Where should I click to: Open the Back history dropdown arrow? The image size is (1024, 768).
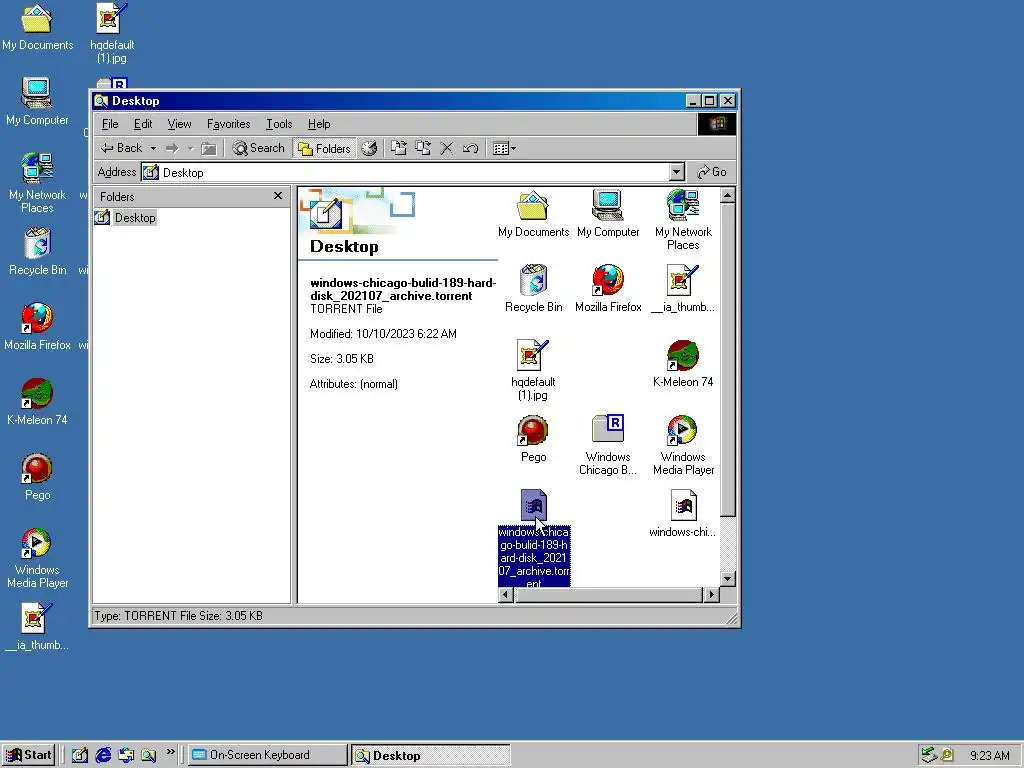point(153,149)
